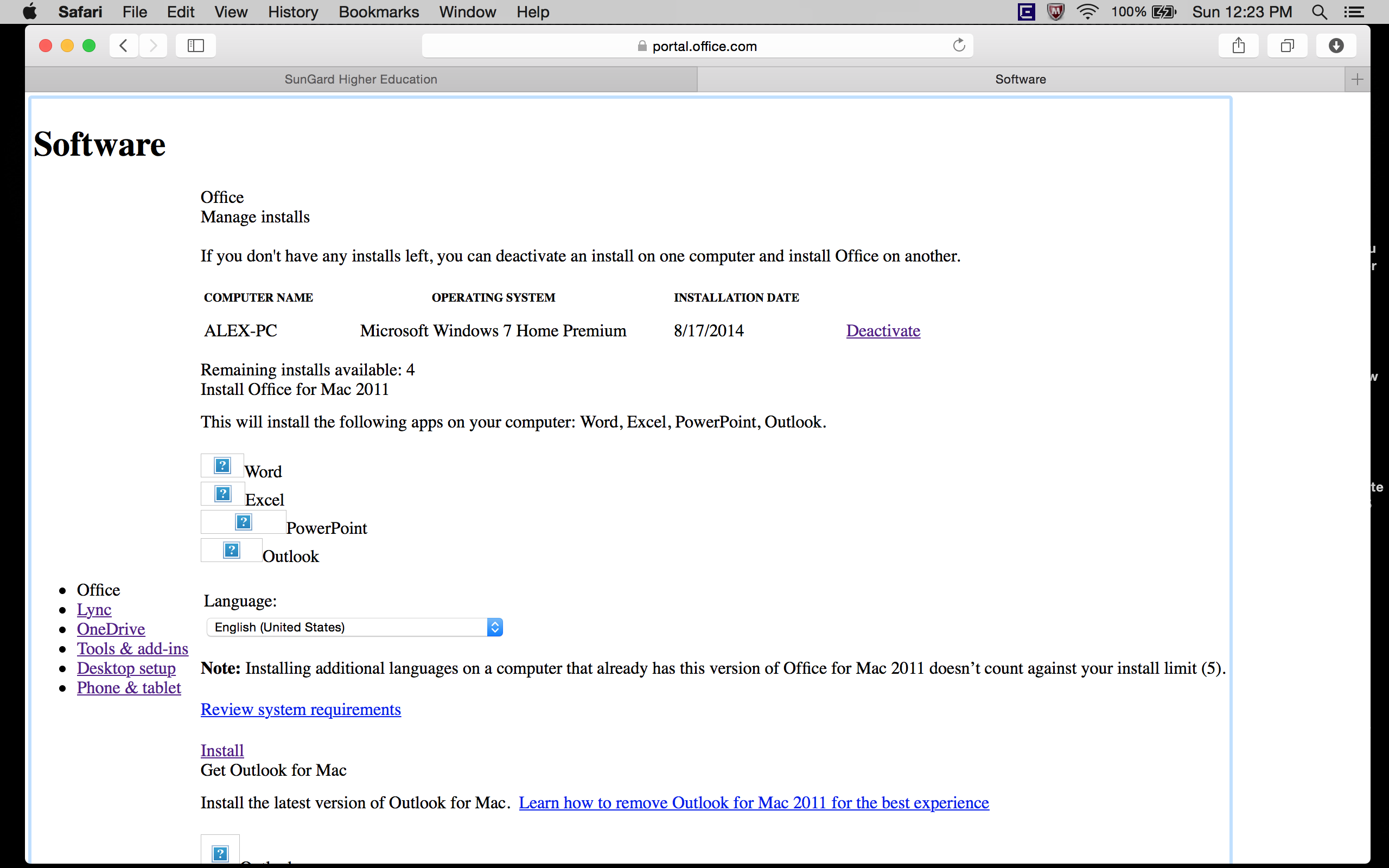1389x868 pixels.
Task: Open the OneDrive sidebar link
Action: [111, 629]
